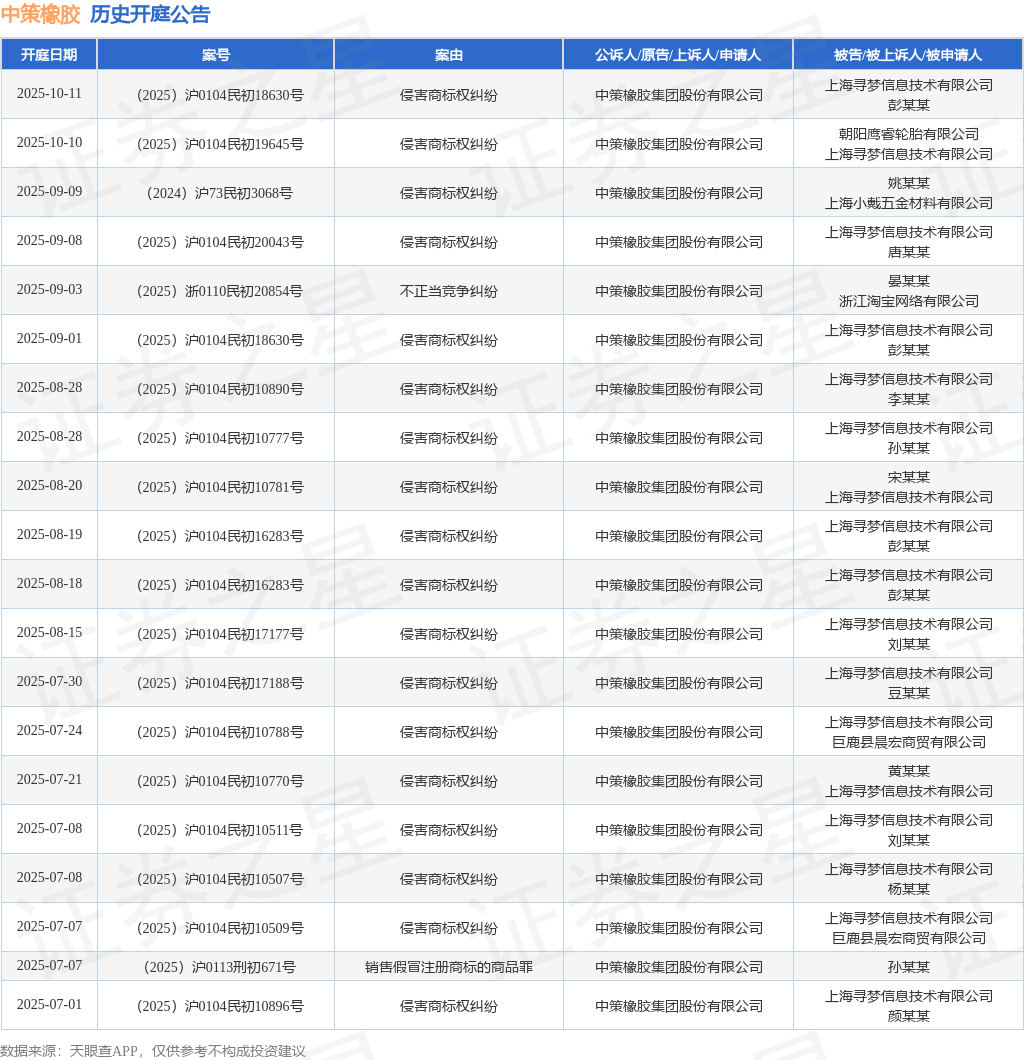Select the defendant name 颜某某
The height and width of the screenshot is (1060, 1024).
908,1017
